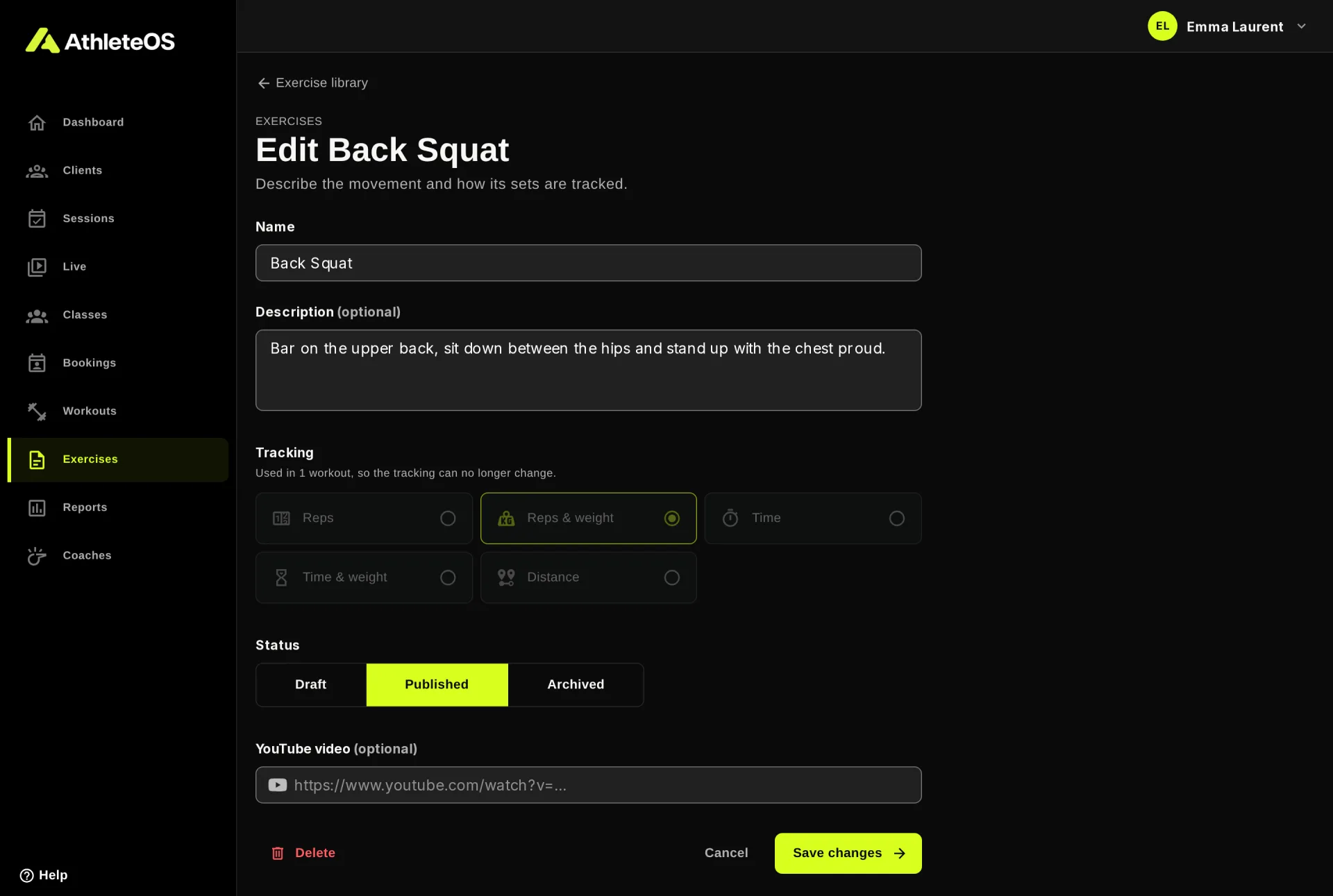The image size is (1333, 896).
Task: Click the Workouts dumbbell icon
Action: (37, 411)
